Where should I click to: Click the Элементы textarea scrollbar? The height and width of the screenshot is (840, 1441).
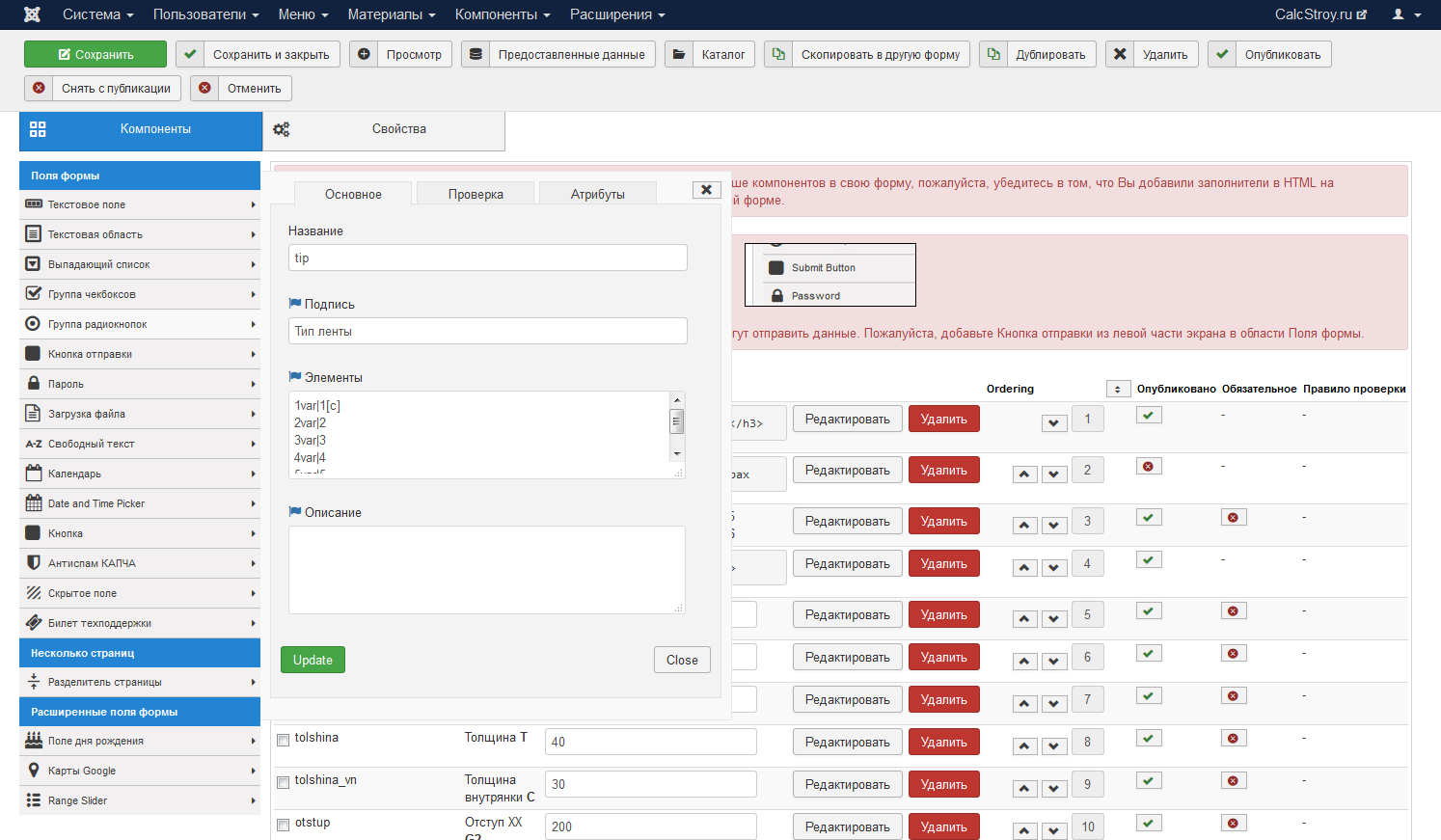coord(677,426)
